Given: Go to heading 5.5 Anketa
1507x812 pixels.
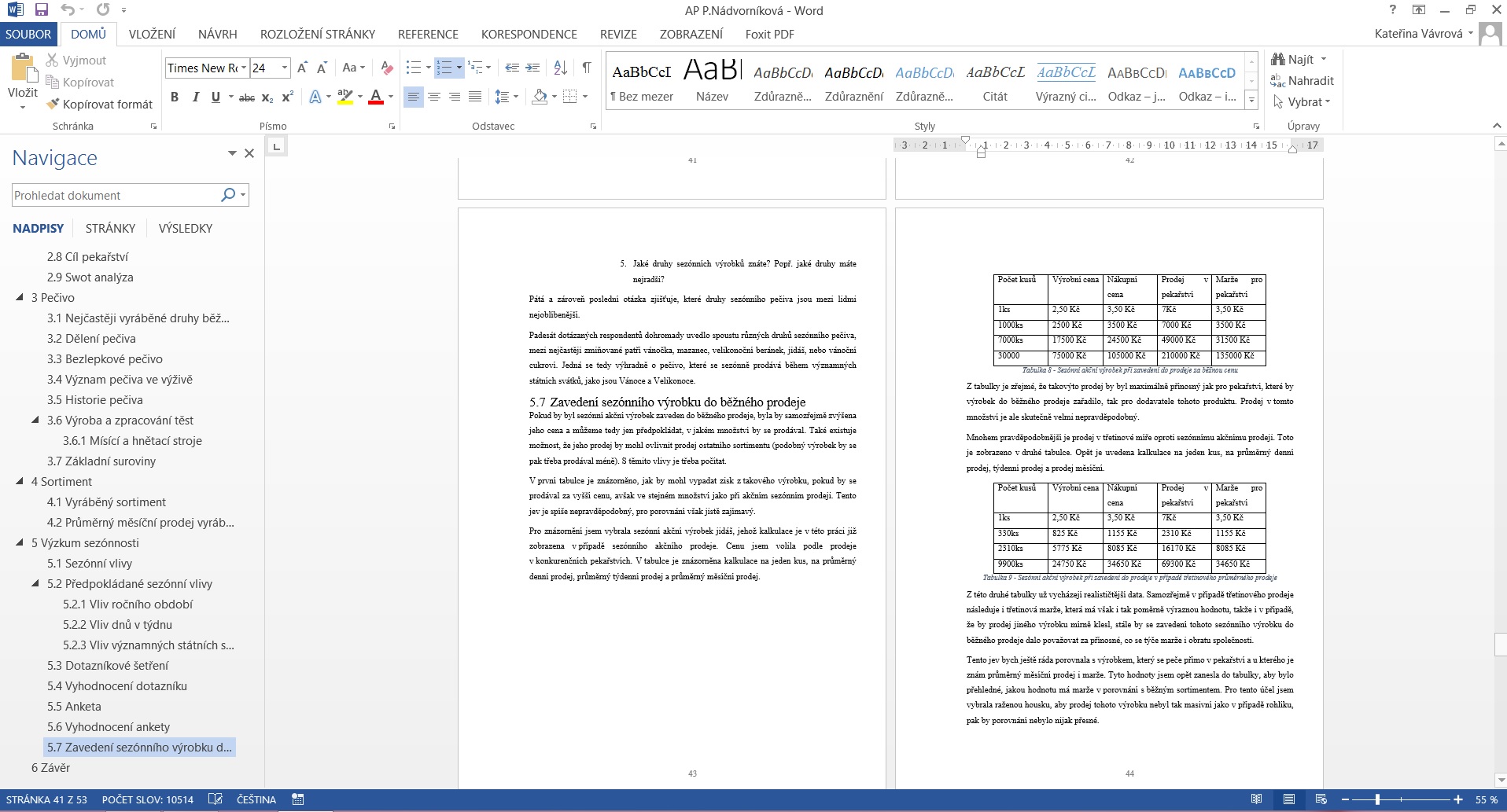Looking at the screenshot, I should tap(74, 706).
